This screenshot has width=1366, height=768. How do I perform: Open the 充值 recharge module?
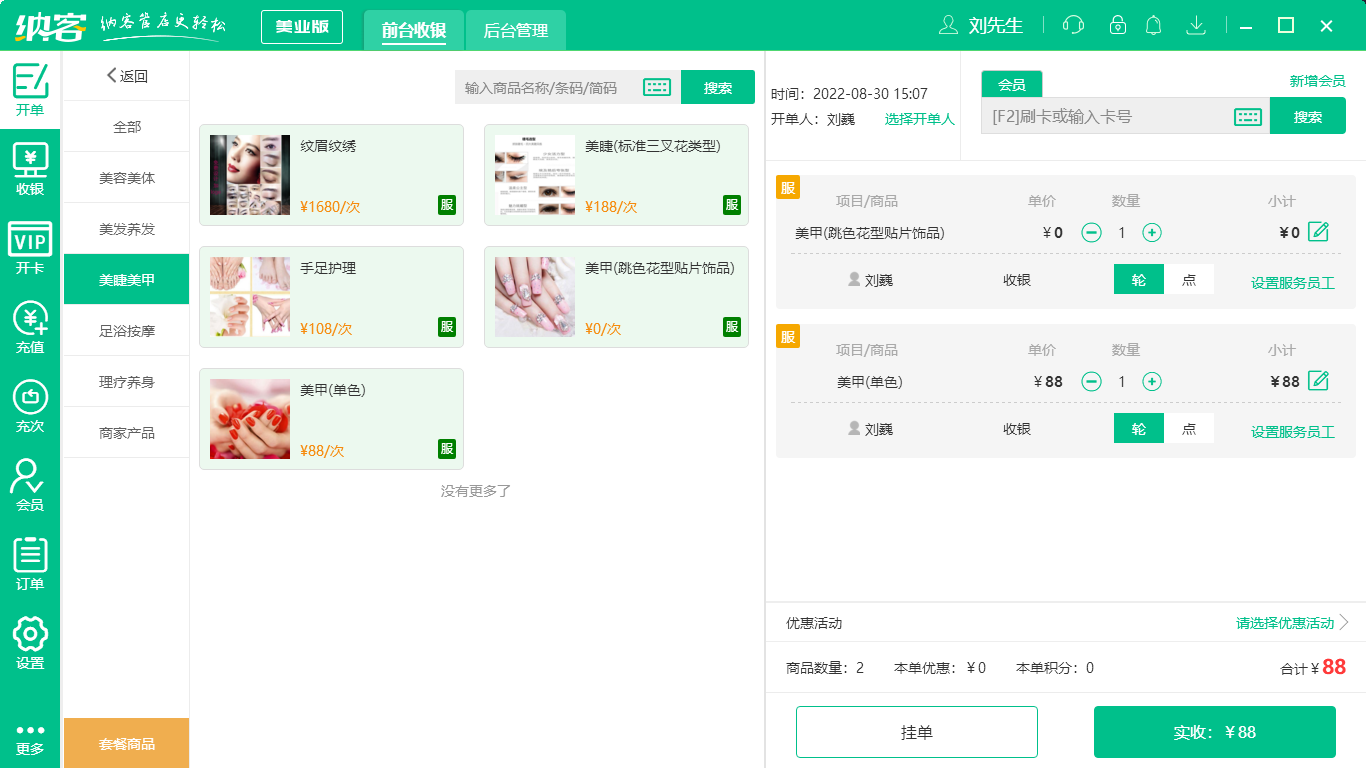click(x=30, y=322)
